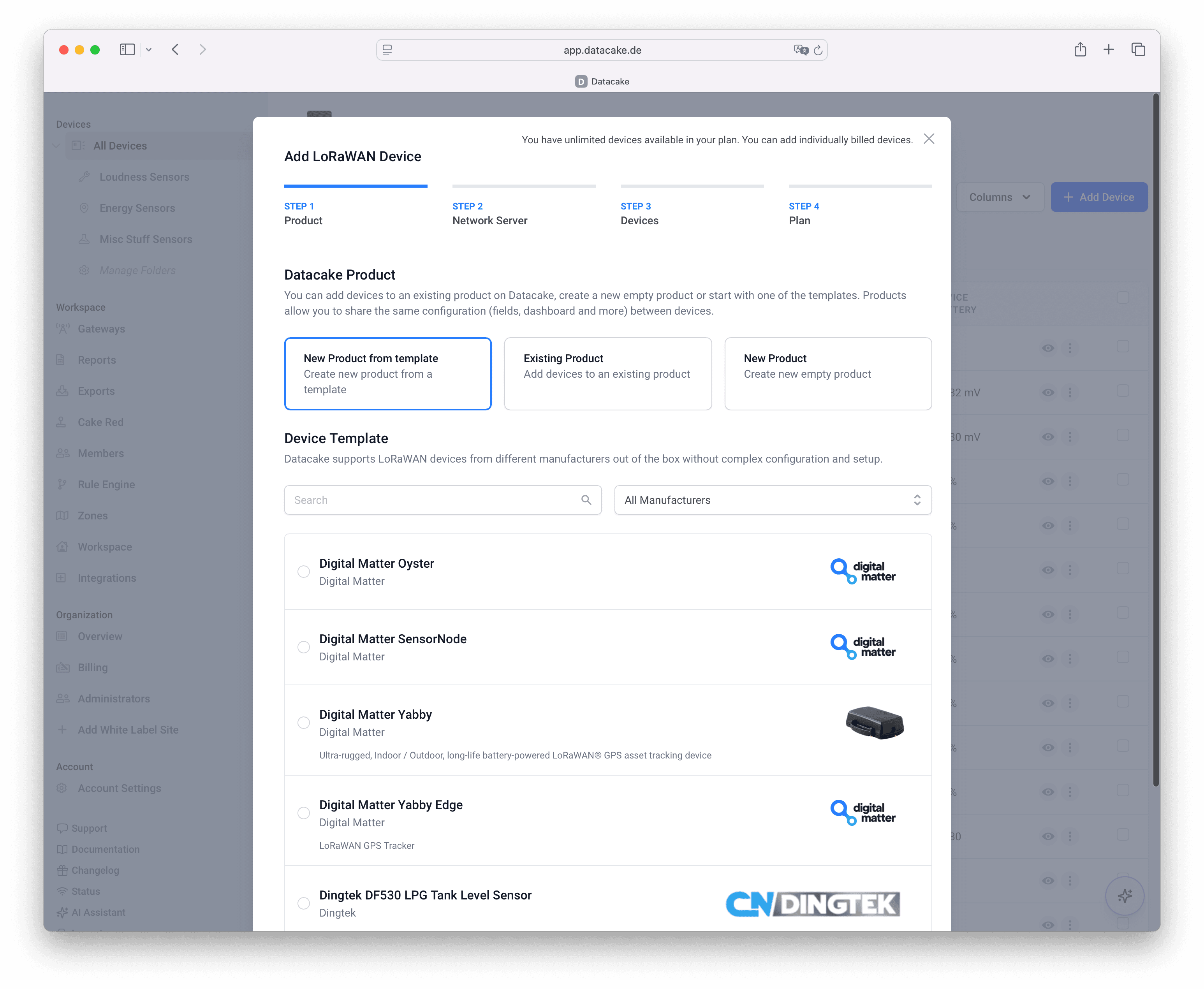Screen dimensions: 1204x989
Task: Click the plus icon for Add White Label Site
Action: click(x=62, y=730)
